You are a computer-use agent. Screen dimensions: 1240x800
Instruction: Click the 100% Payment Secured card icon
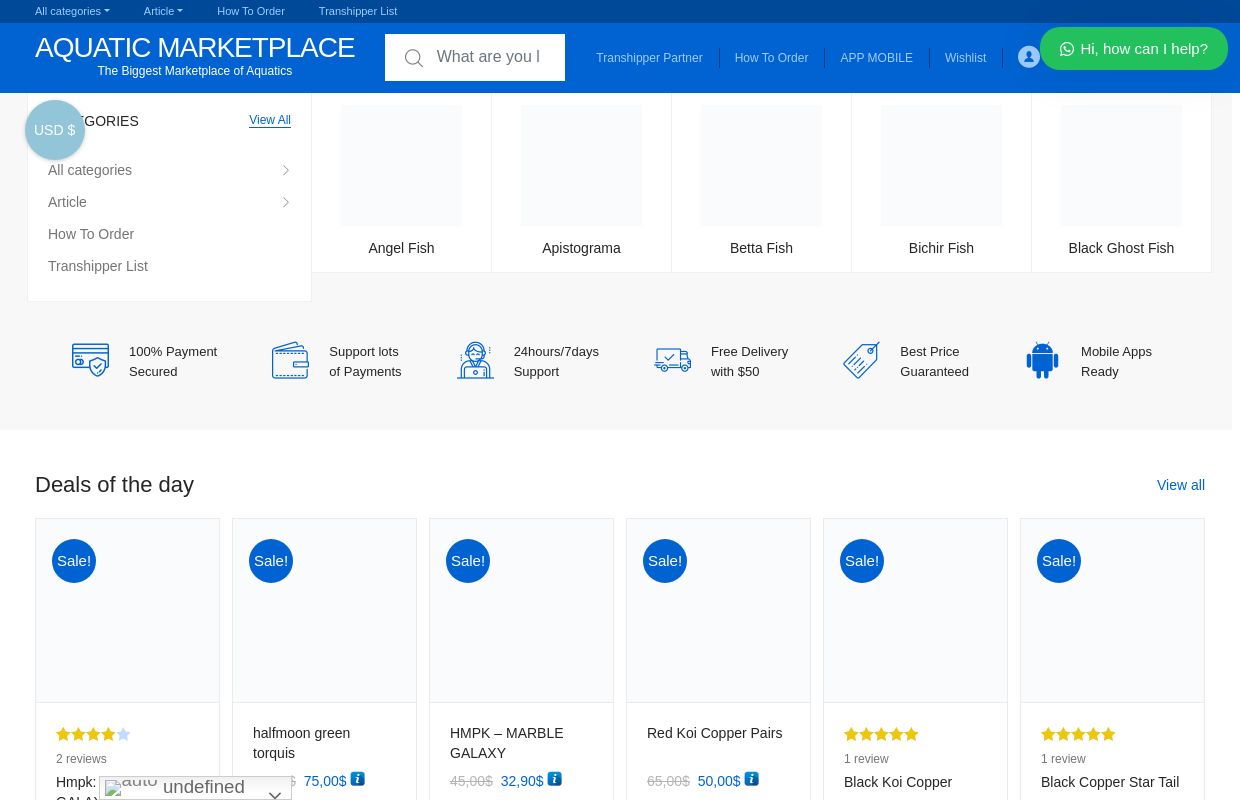tap(90, 360)
